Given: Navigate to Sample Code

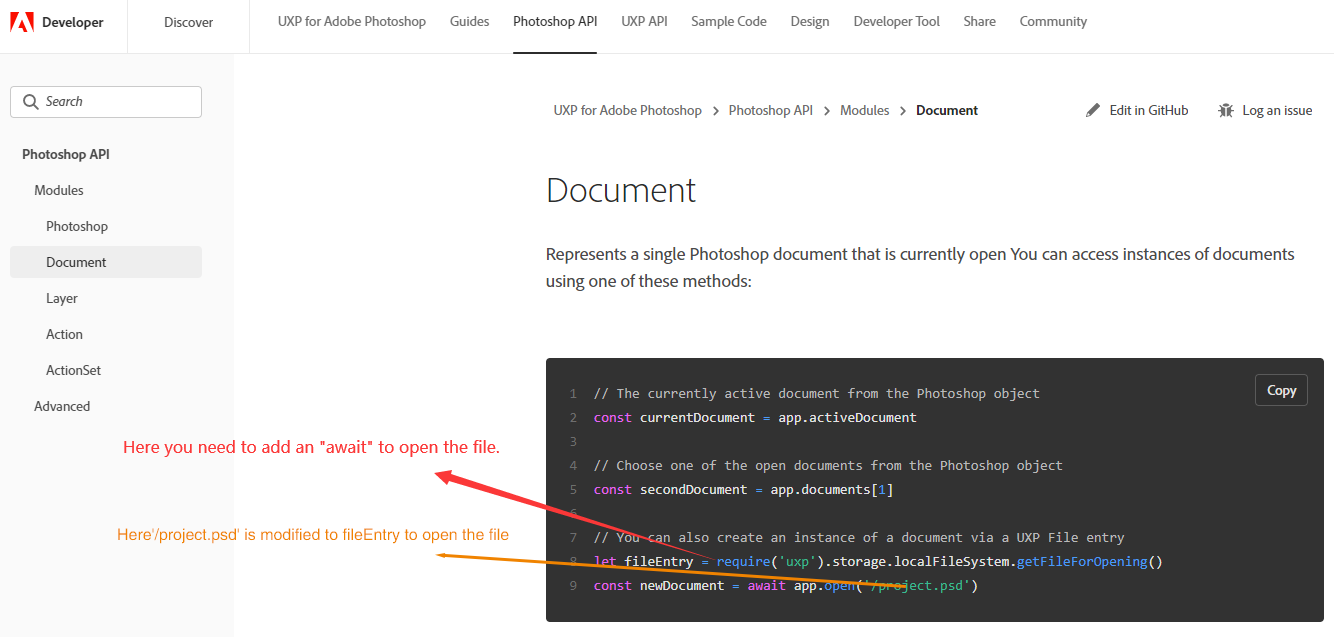Looking at the screenshot, I should click(728, 21).
